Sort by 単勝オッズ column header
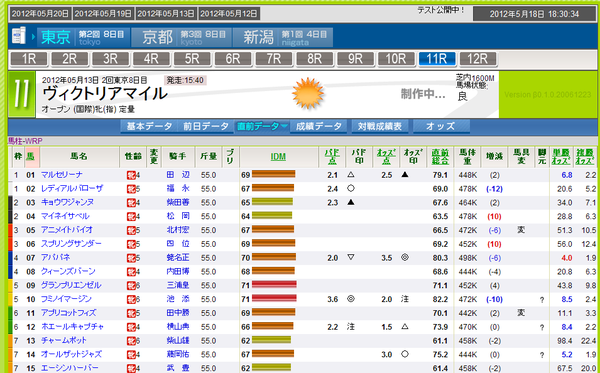This screenshot has width=600, height=373. point(561,157)
